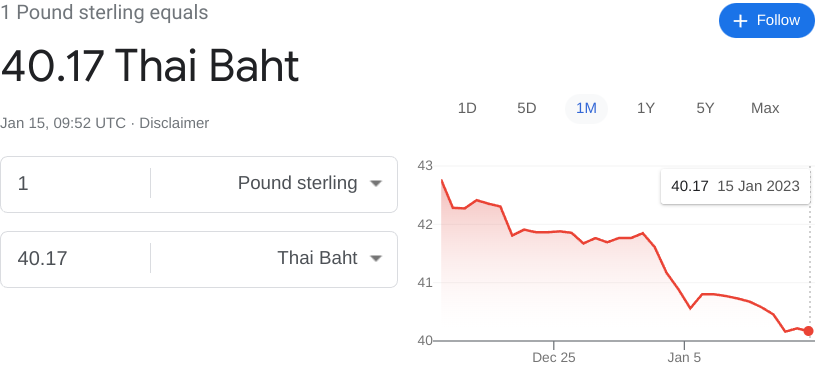Select the 1D time range tab

pos(467,109)
